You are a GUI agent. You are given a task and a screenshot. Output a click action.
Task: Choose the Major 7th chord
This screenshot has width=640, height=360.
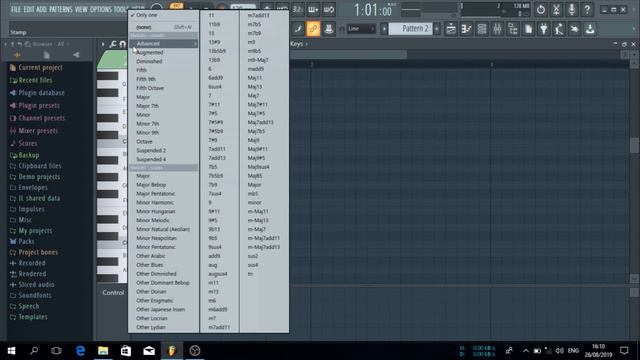pos(163,106)
